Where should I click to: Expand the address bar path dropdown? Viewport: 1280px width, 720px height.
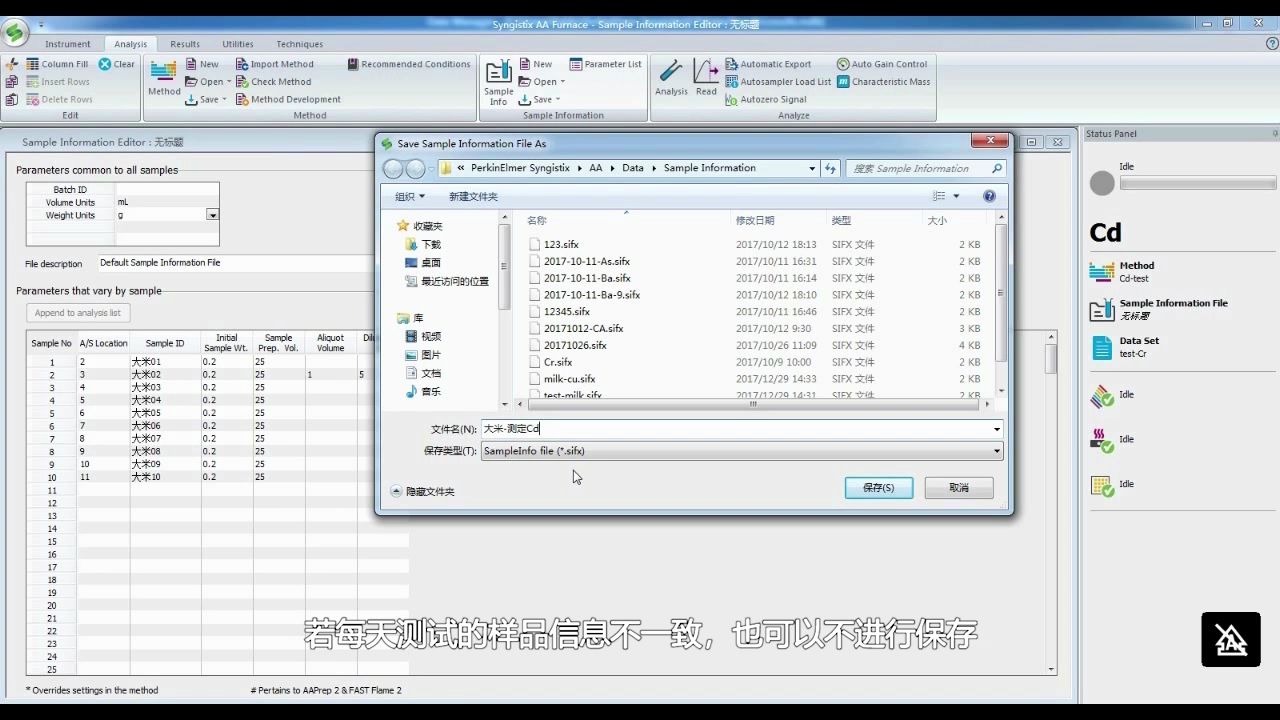[x=812, y=168]
